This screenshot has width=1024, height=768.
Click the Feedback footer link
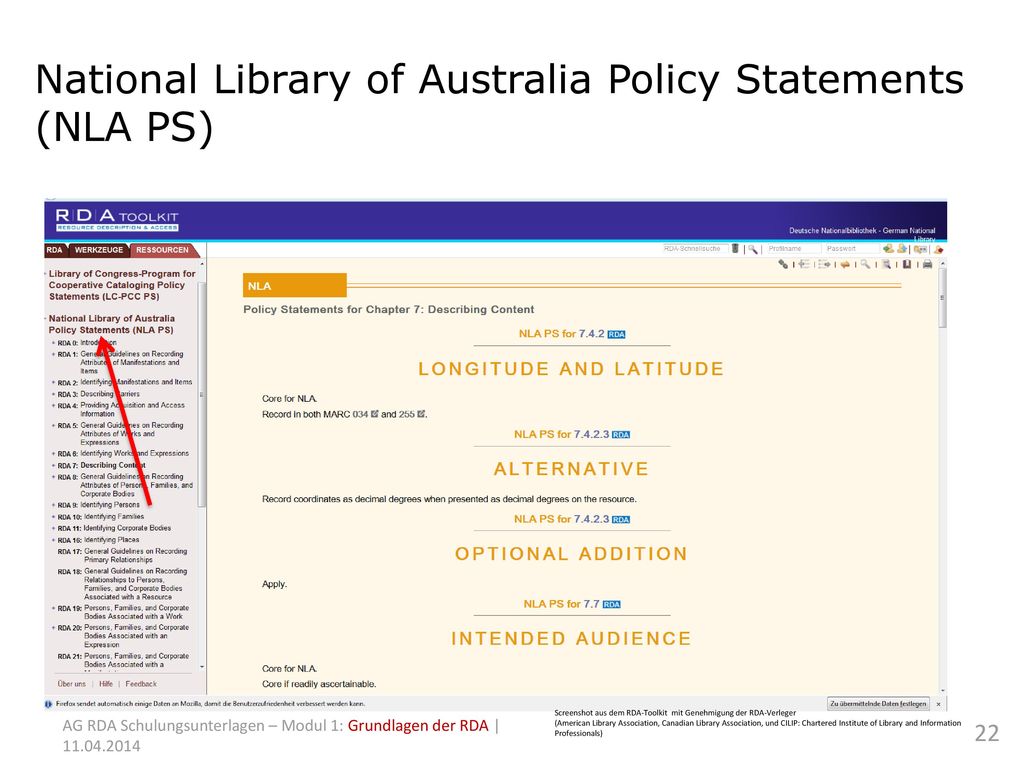click(141, 684)
